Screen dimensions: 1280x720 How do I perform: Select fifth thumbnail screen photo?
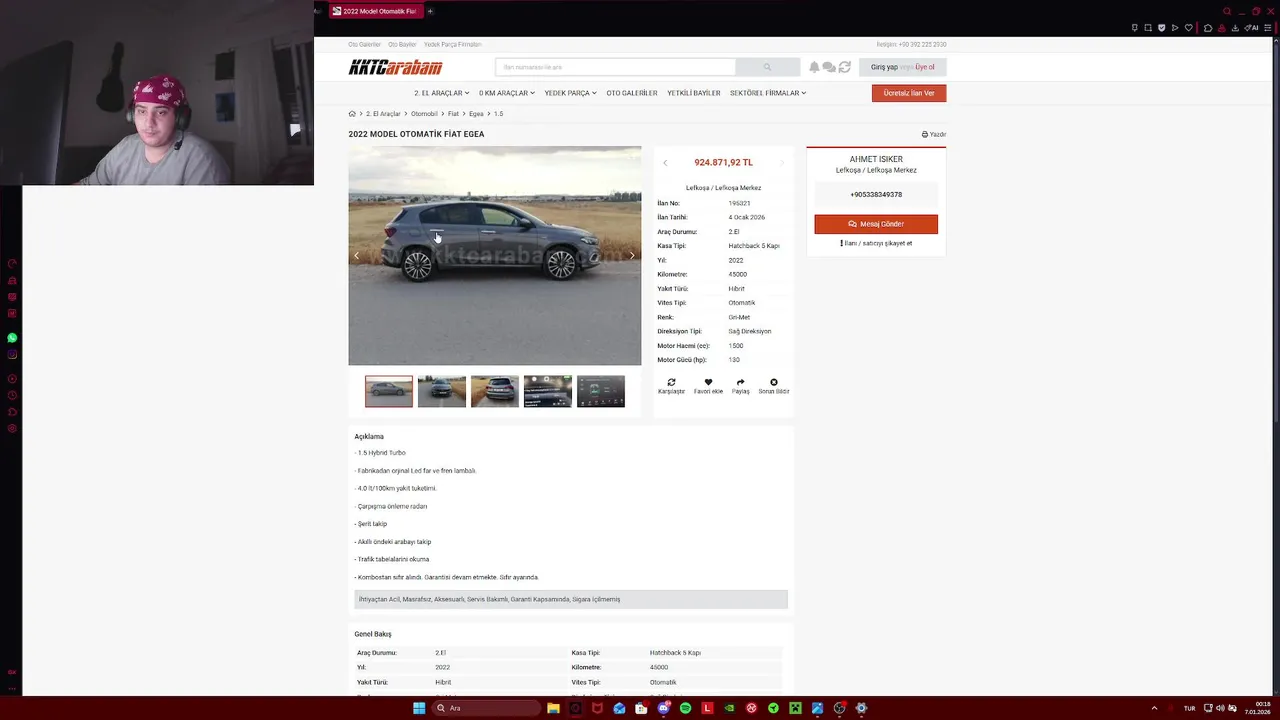click(x=601, y=391)
